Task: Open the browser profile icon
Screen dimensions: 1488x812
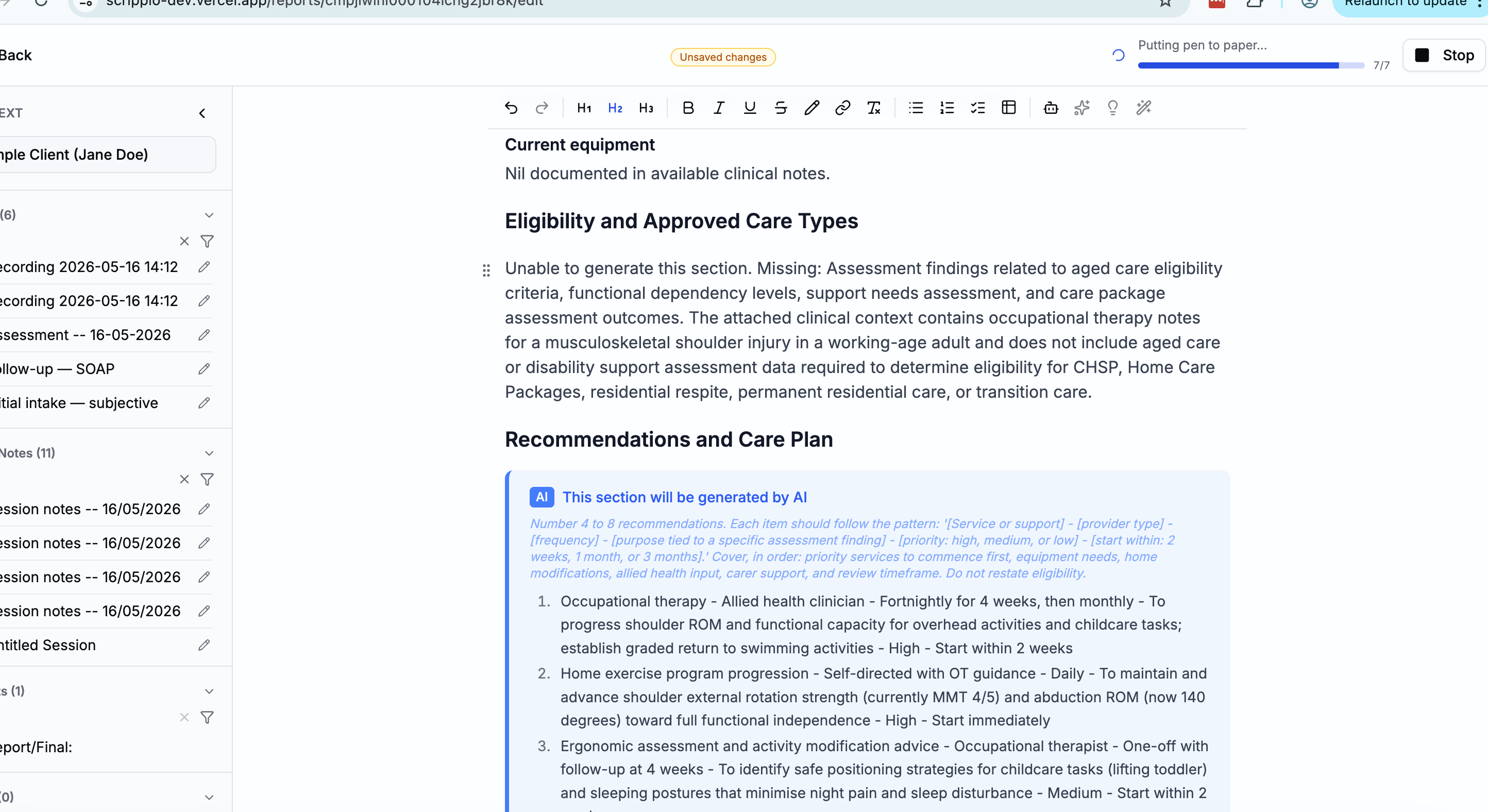Action: coord(1309,3)
